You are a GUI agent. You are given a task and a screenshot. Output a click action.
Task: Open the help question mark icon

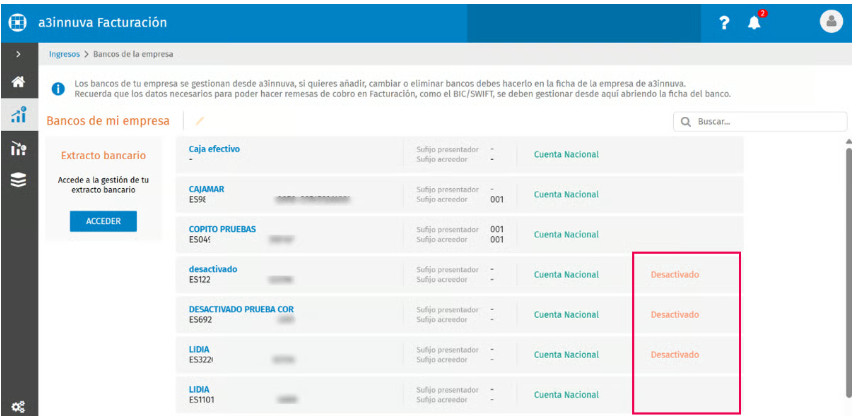[723, 23]
